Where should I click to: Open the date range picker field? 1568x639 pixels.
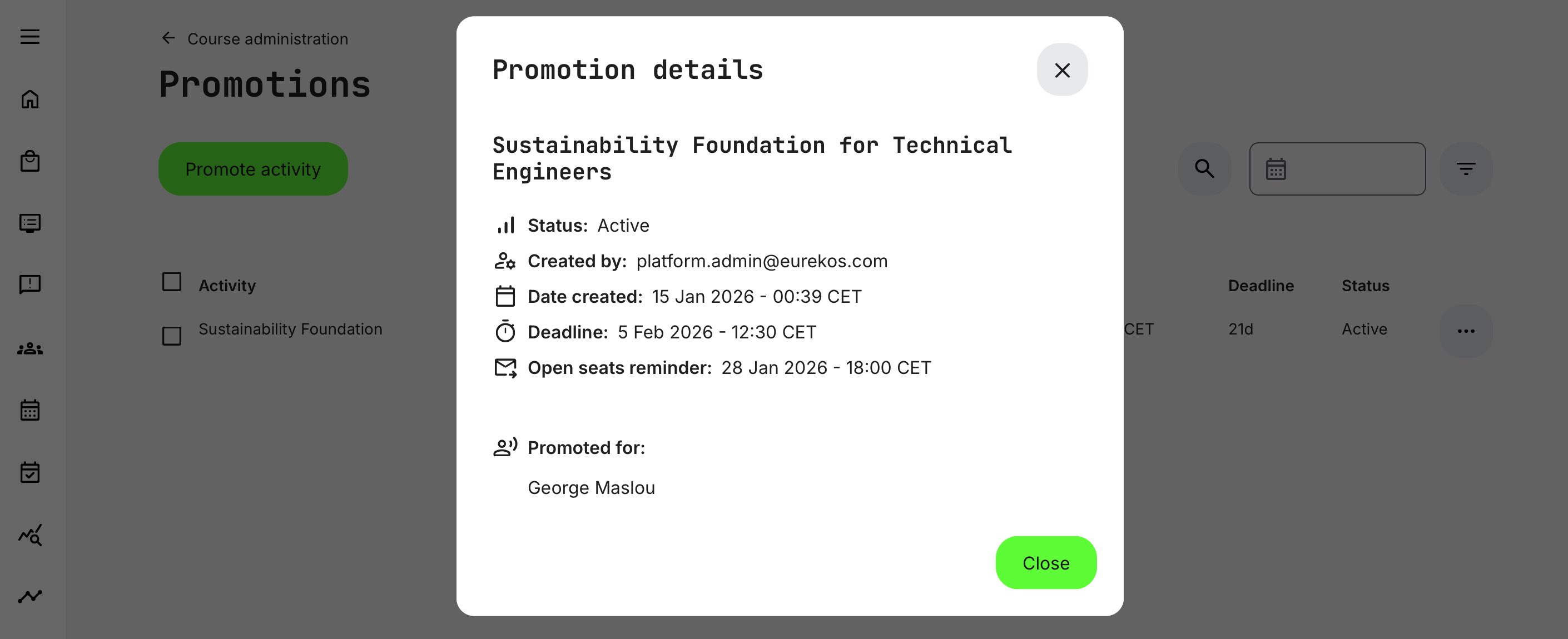point(1337,168)
